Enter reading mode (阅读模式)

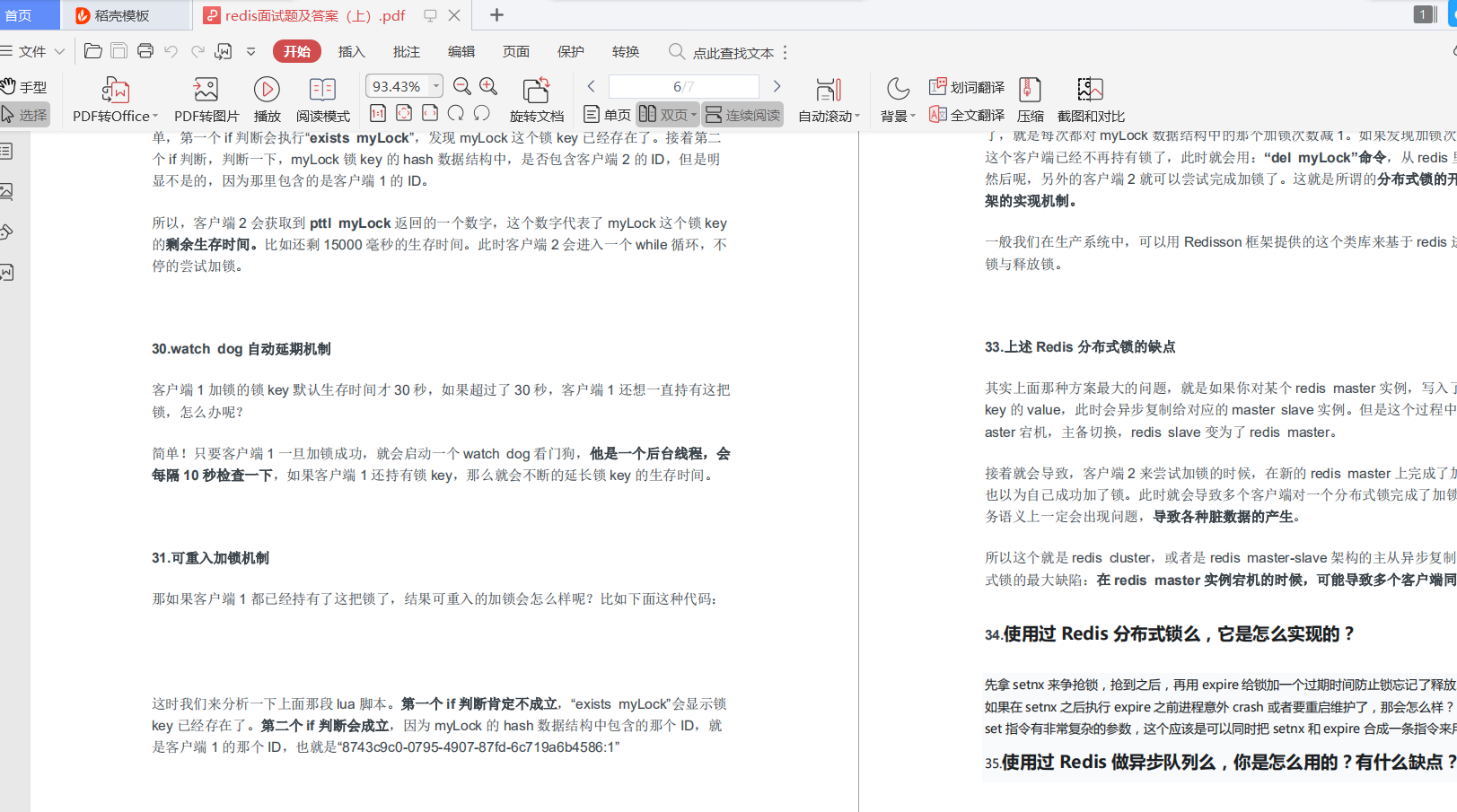pyautogui.click(x=322, y=100)
